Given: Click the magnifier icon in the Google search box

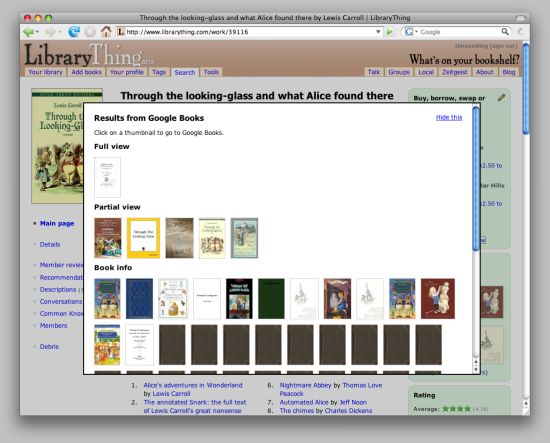Looking at the screenshot, I should 505,32.
